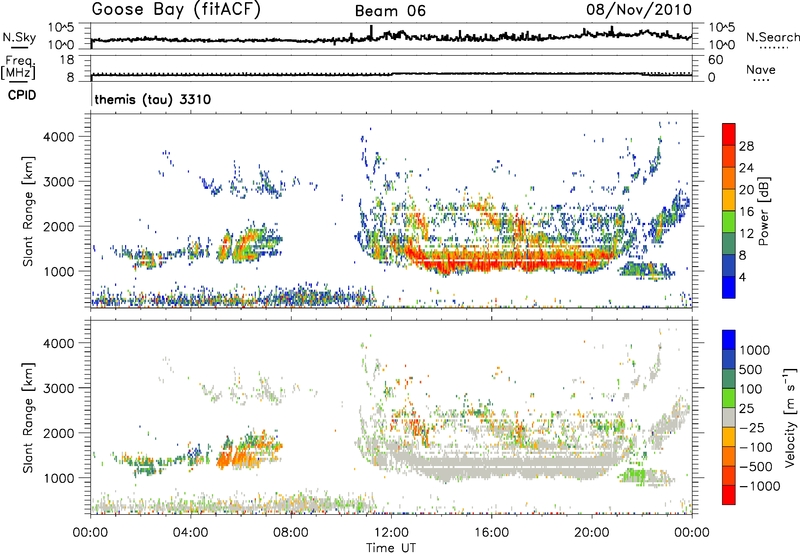800x554 pixels.
Task: Click the 'Nave' legend label
Action: [x=760, y=70]
